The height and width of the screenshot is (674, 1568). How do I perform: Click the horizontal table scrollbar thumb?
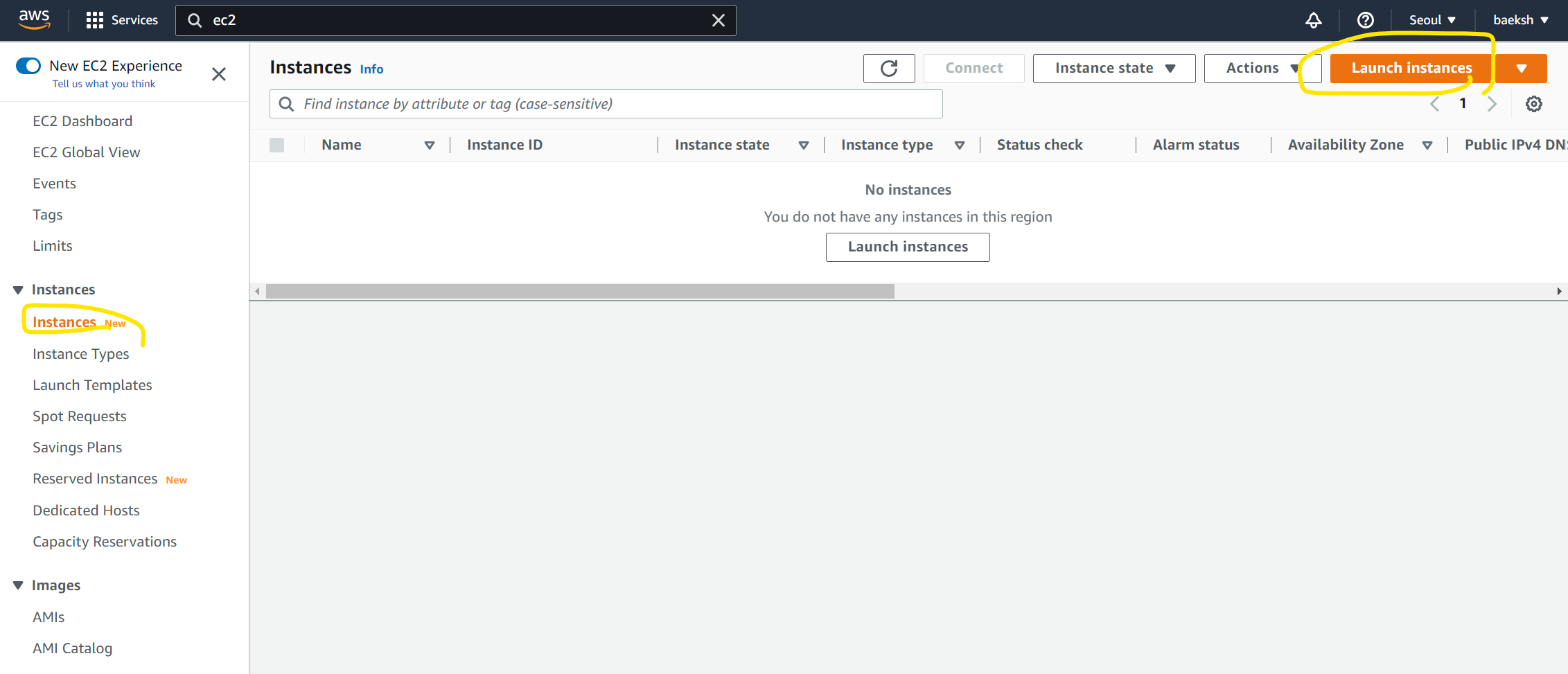(580, 292)
